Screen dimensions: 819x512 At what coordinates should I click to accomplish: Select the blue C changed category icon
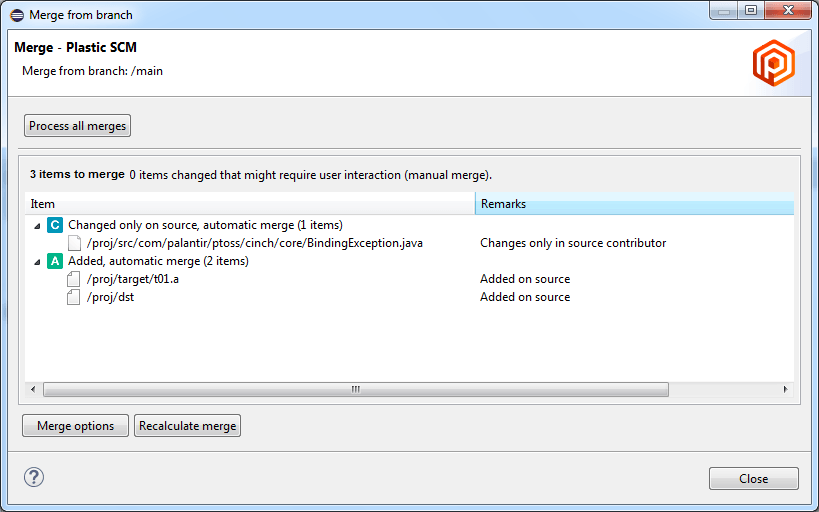[55, 225]
